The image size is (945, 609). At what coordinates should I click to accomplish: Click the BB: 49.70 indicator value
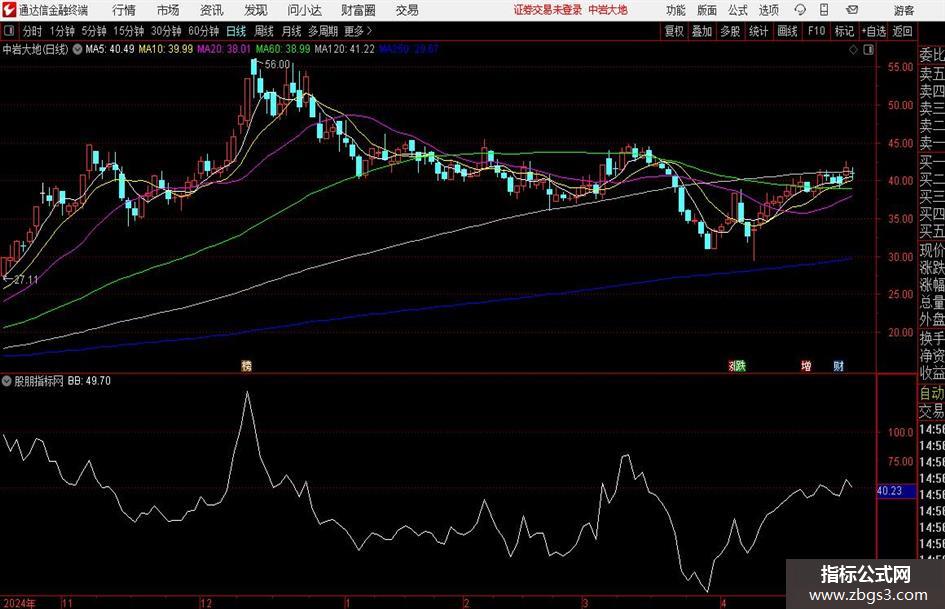coord(89,381)
